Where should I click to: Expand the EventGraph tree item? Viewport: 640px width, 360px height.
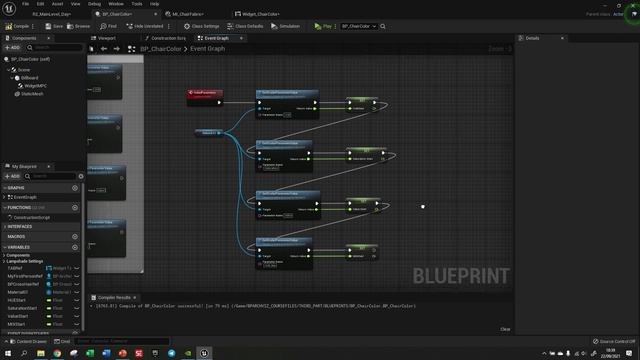pyautogui.click(x=4, y=197)
